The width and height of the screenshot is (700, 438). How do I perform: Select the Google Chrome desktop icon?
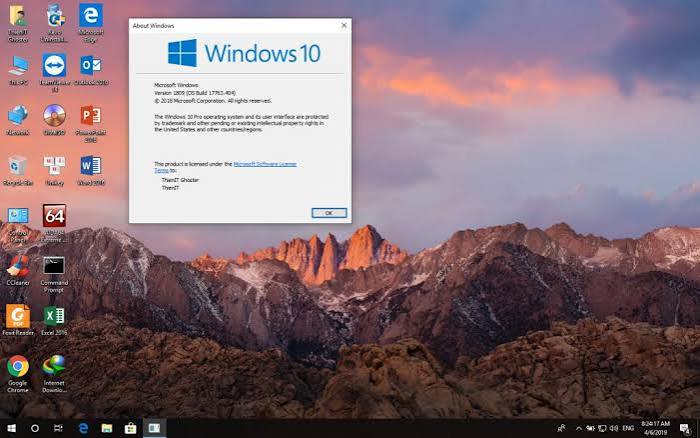coord(18,374)
